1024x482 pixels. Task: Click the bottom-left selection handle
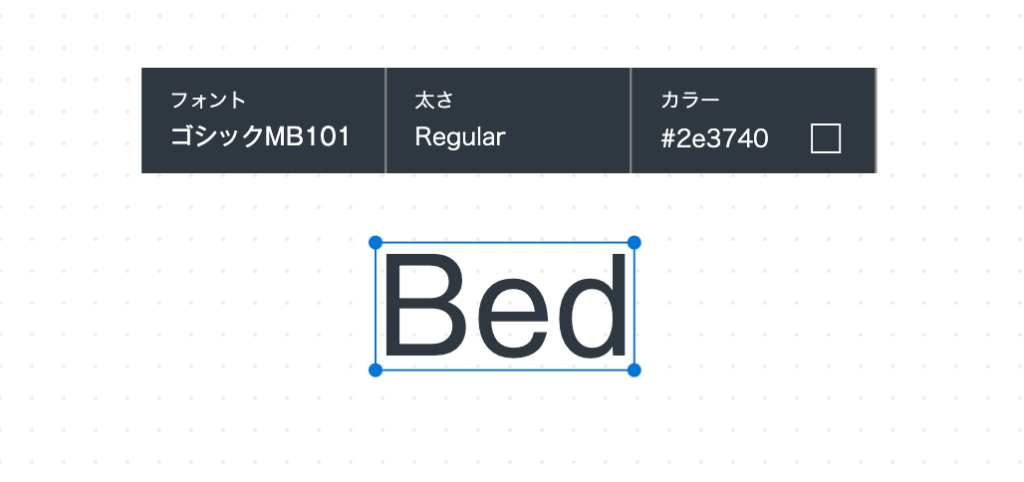coord(376,370)
